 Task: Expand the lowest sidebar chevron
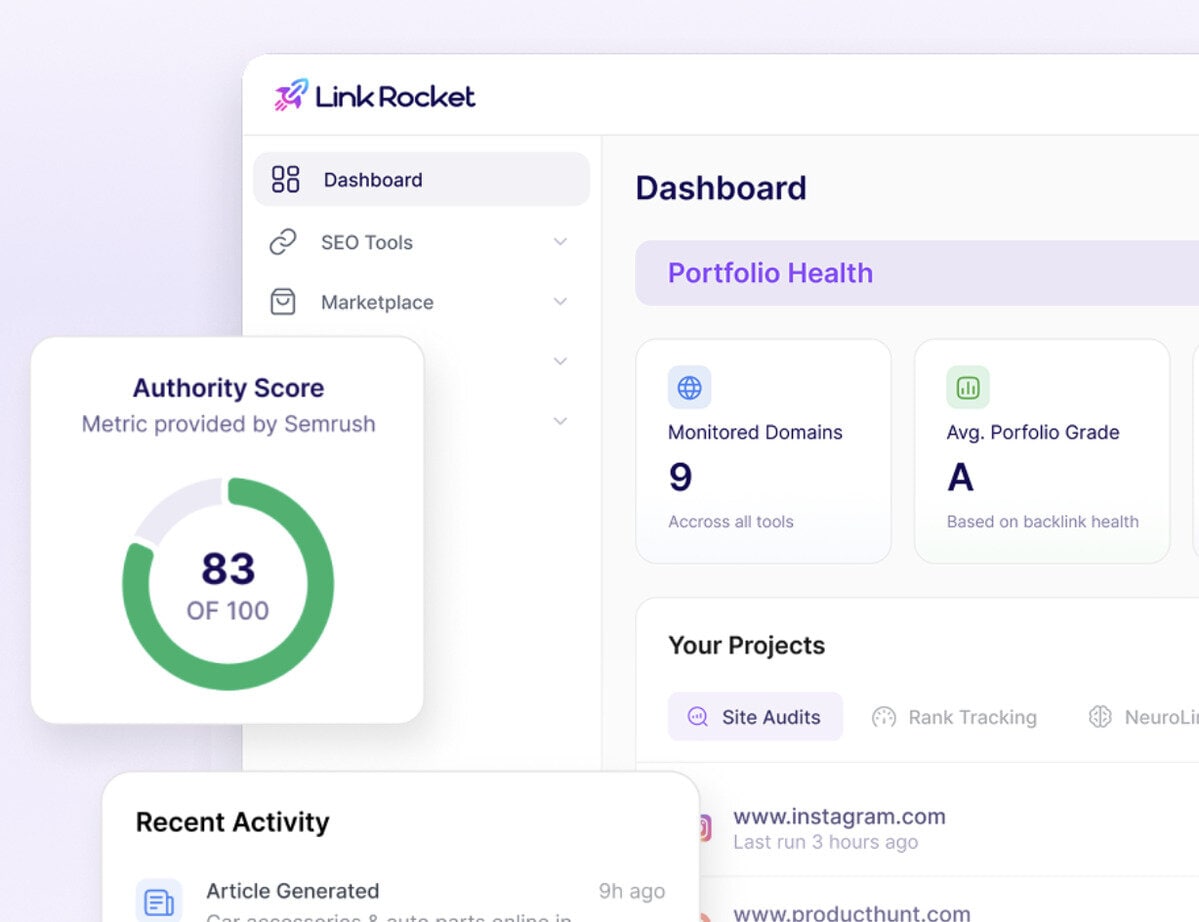click(x=561, y=421)
